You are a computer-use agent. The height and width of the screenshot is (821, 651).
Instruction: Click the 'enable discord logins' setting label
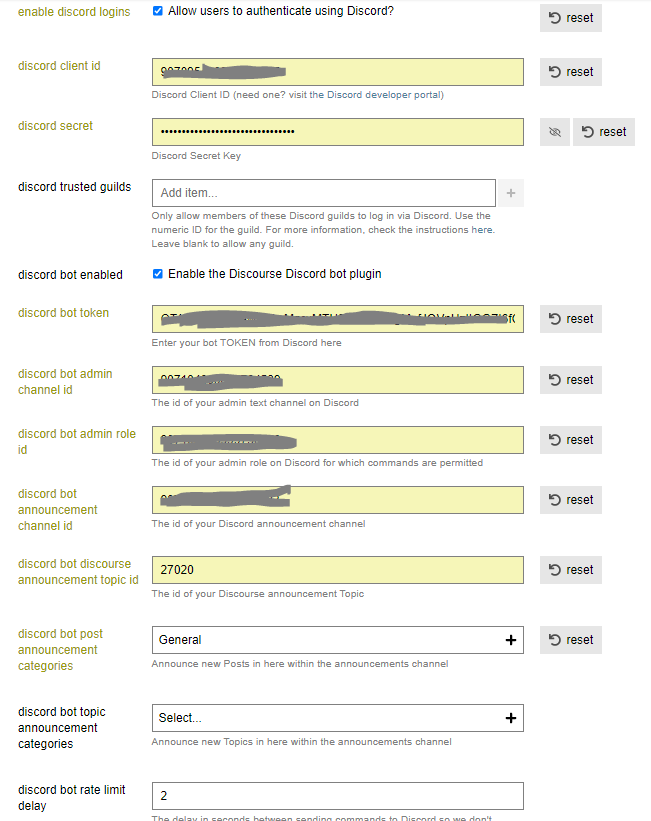click(74, 12)
